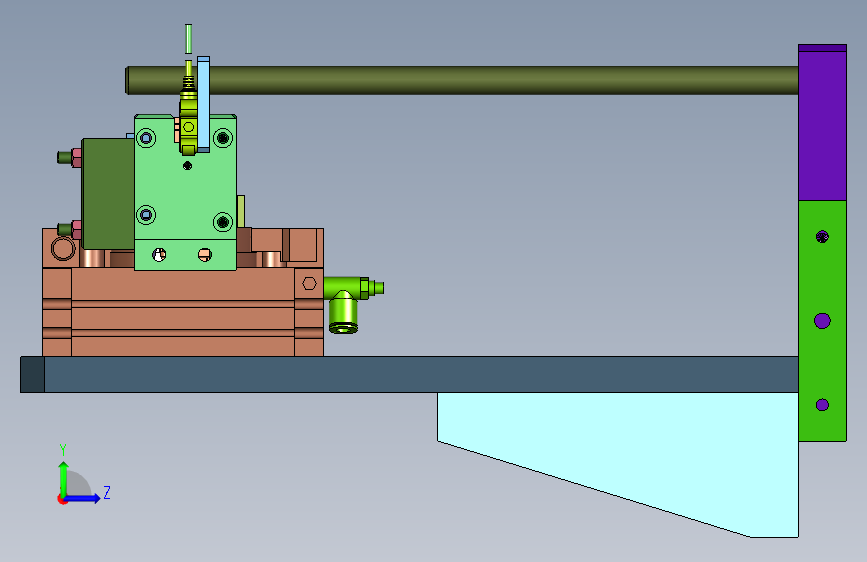The height and width of the screenshot is (562, 867).
Task: Pick the top-right screw on the green block
Action: (x=223, y=138)
